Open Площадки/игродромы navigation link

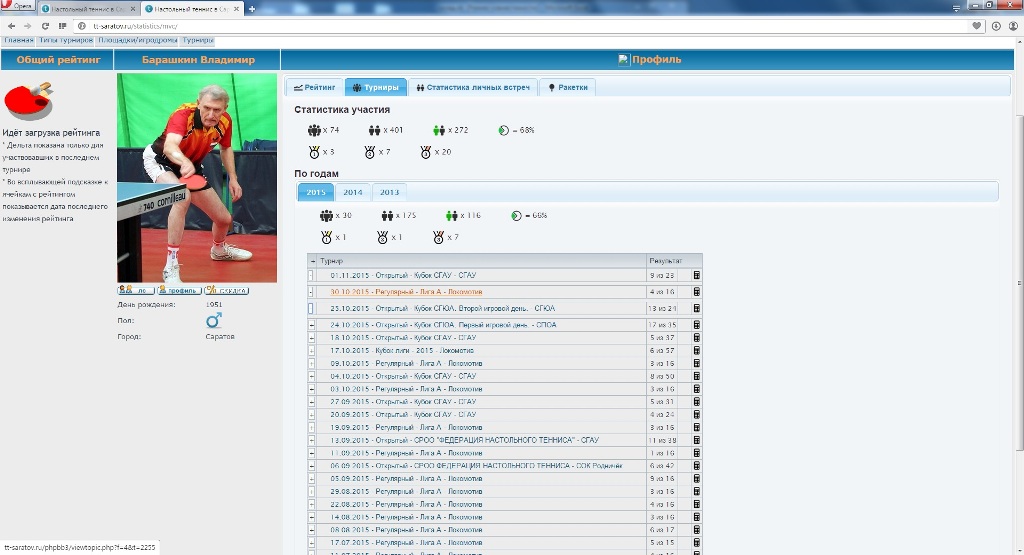pyautogui.click(x=137, y=40)
